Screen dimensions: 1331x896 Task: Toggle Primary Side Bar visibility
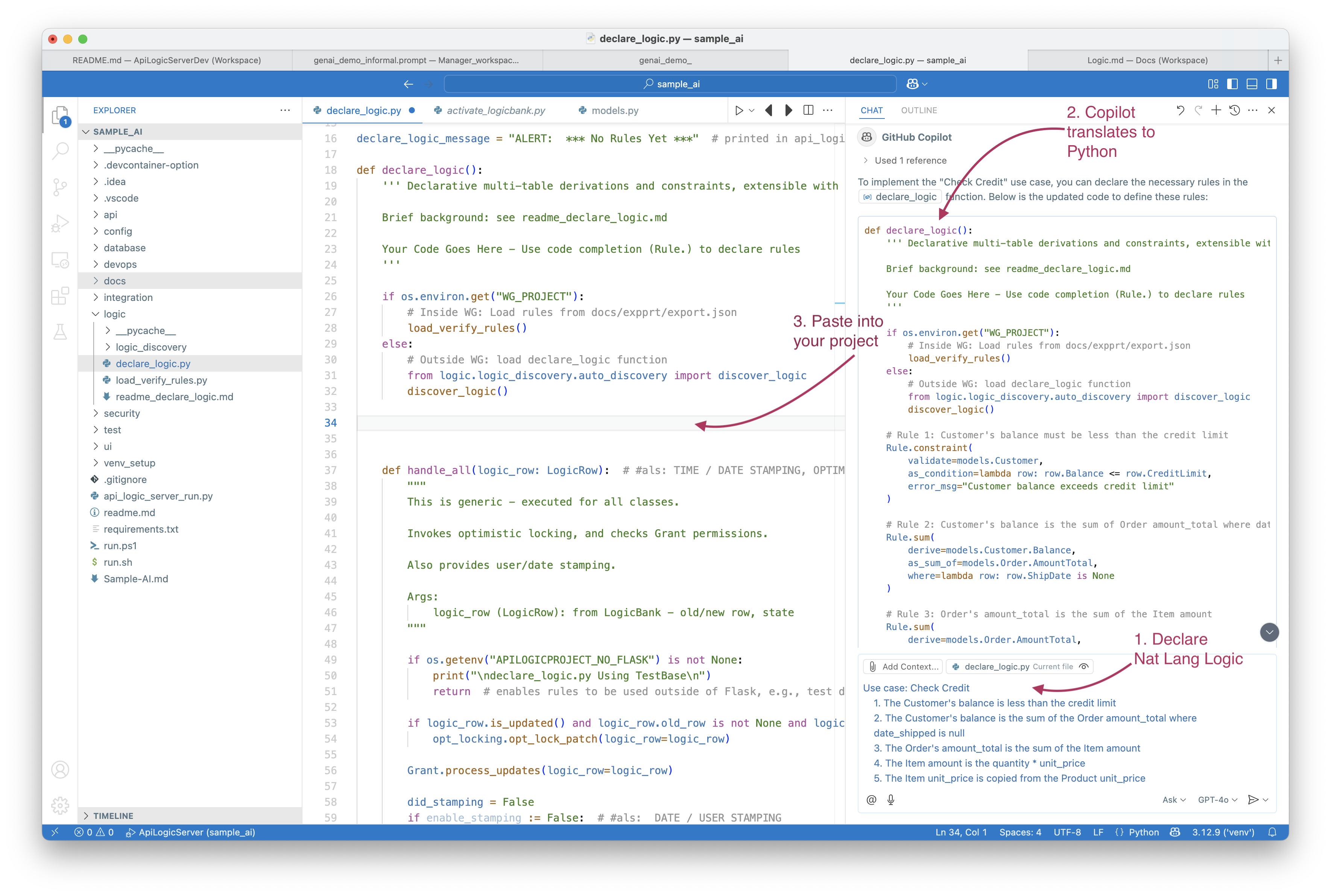pyautogui.click(x=1232, y=84)
